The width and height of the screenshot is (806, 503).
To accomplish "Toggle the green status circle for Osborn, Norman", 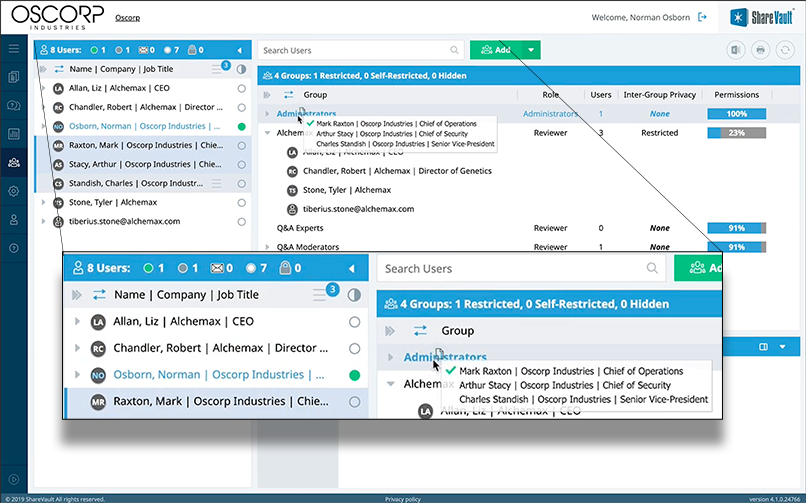I will coord(242,126).
